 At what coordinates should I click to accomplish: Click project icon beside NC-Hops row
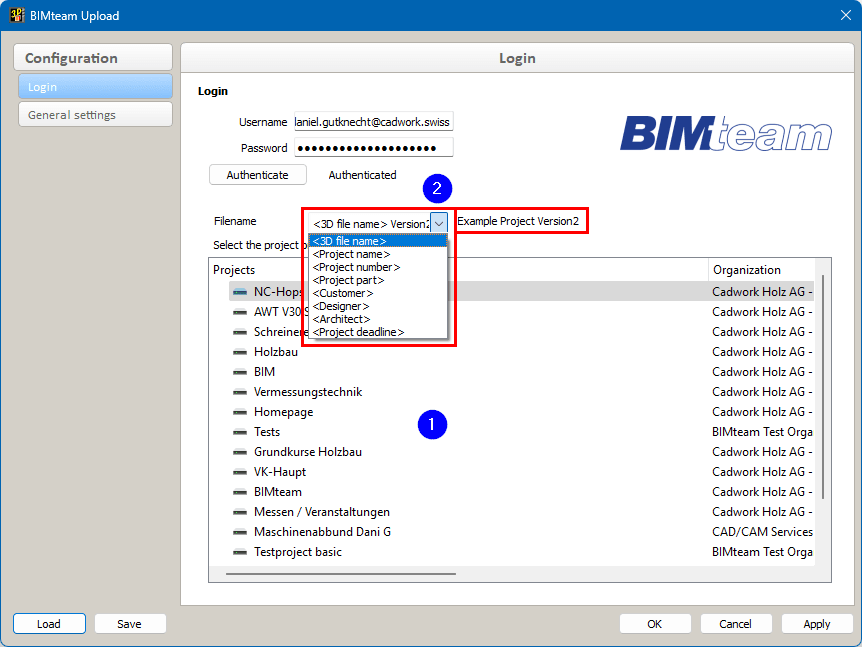coord(240,292)
